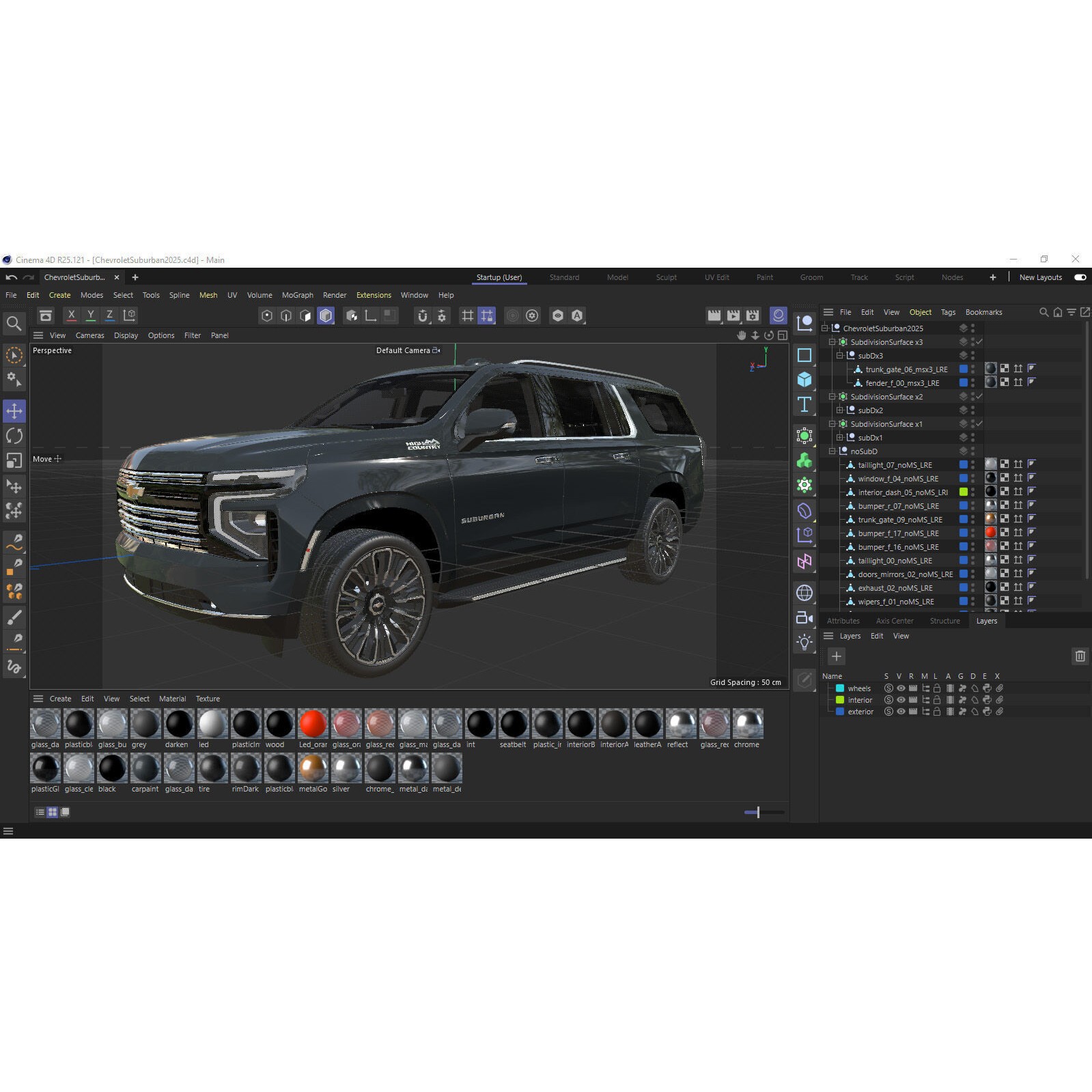Select the Rotate tool in left toolbar
The height and width of the screenshot is (1092, 1092).
[x=14, y=436]
